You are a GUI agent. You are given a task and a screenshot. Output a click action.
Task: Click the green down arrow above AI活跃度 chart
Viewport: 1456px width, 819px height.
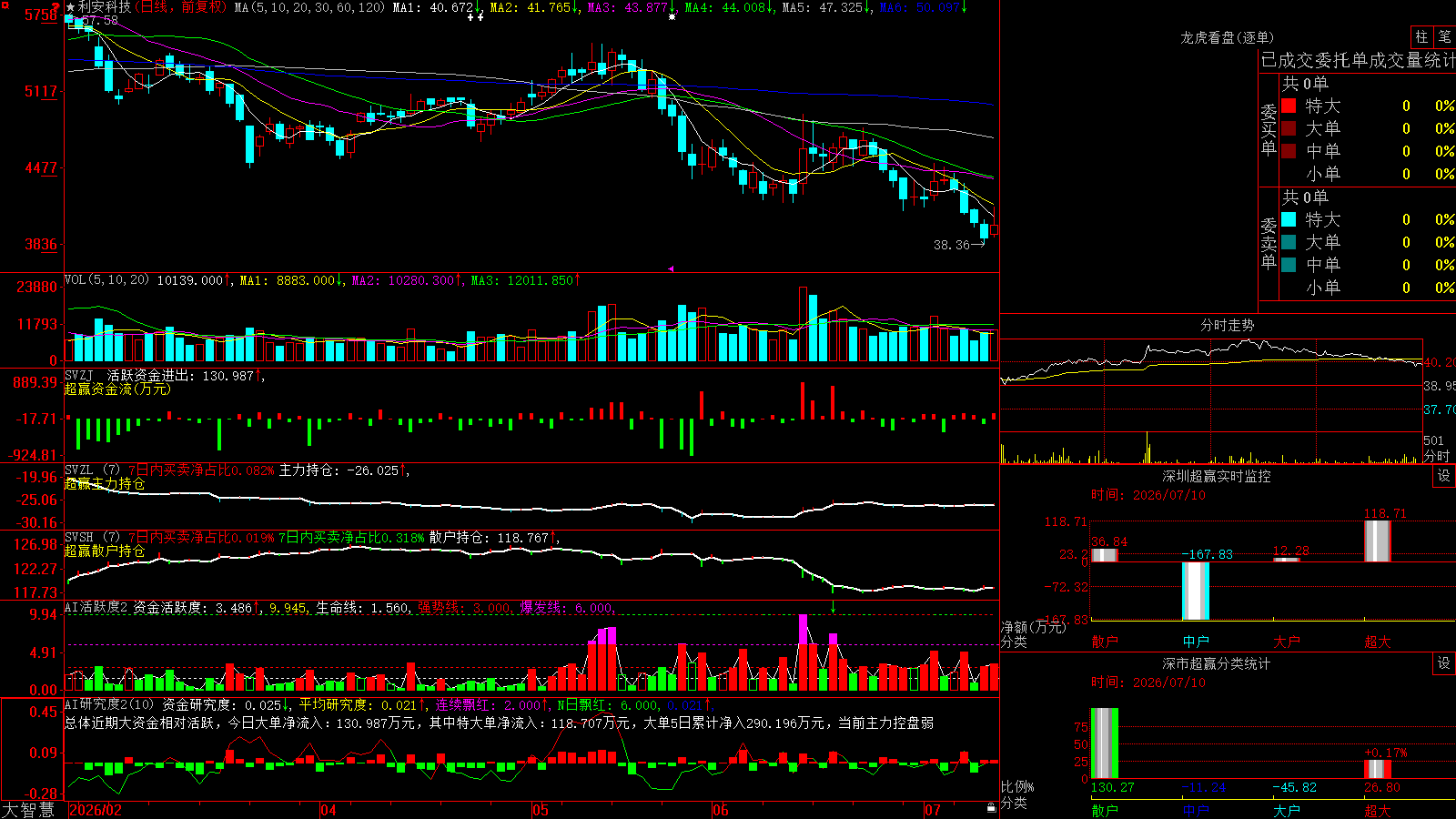click(833, 607)
